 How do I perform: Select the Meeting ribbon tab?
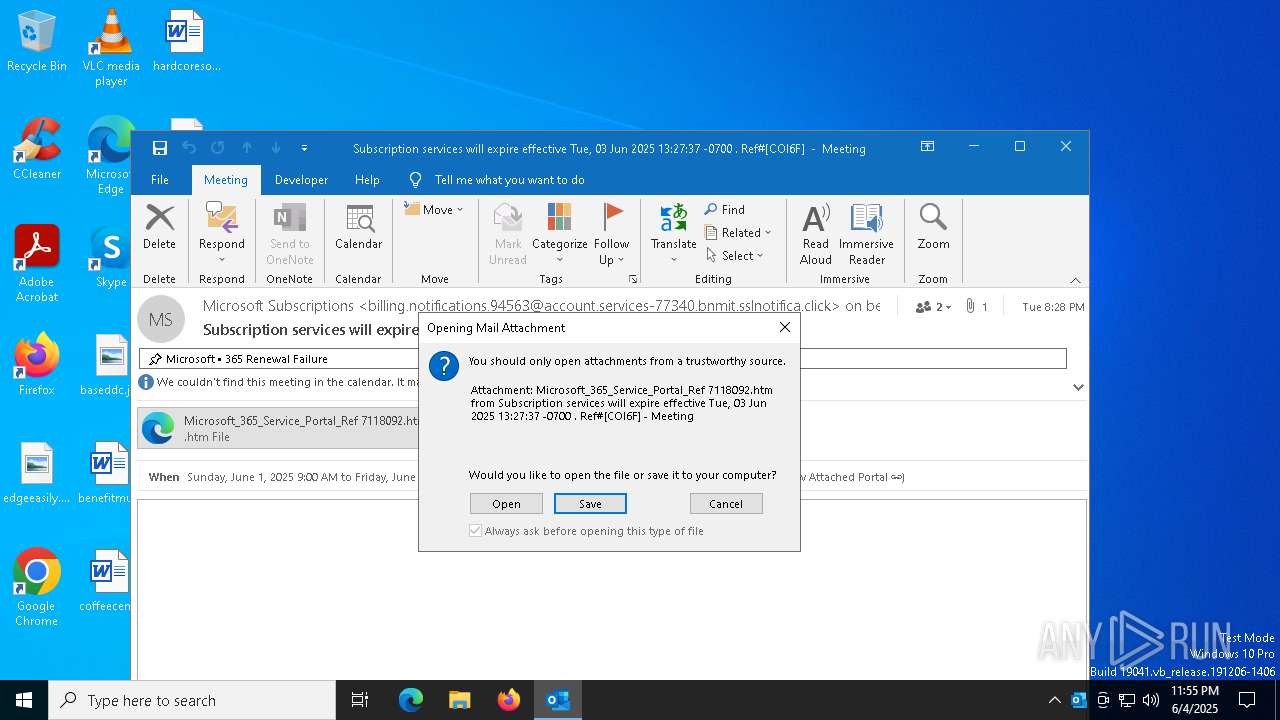click(226, 180)
